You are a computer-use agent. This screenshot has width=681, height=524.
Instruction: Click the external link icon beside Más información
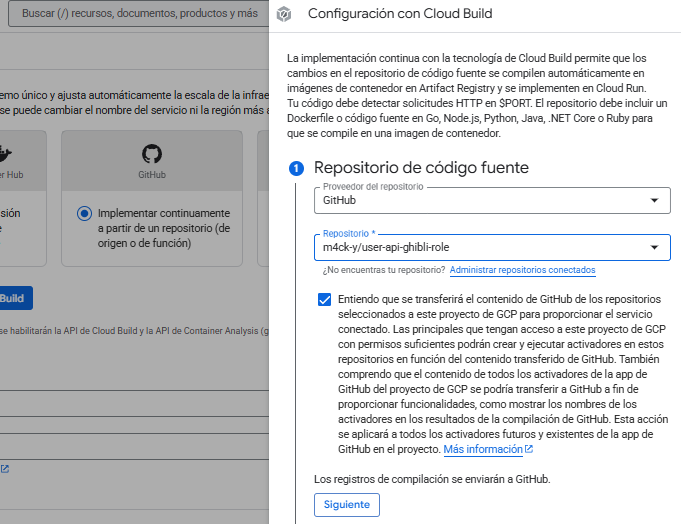coord(529,449)
